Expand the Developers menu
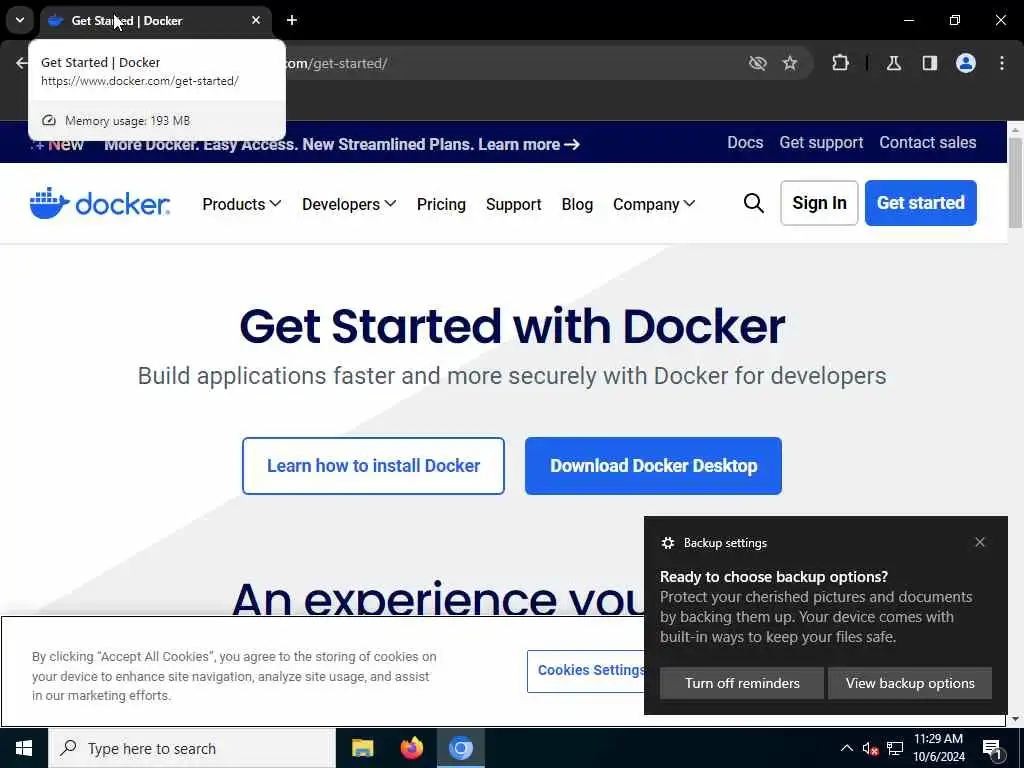This screenshot has height=768, width=1024. (x=349, y=204)
